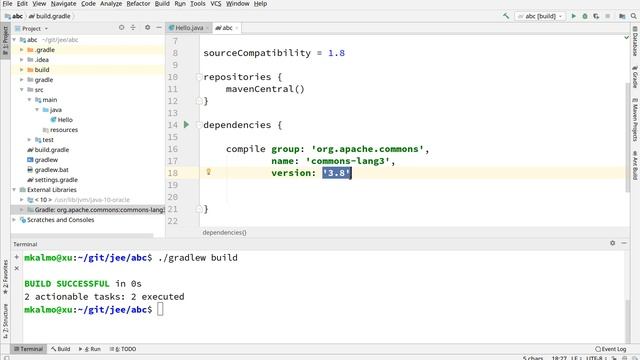Open the VCS menu

tap(216, 4)
